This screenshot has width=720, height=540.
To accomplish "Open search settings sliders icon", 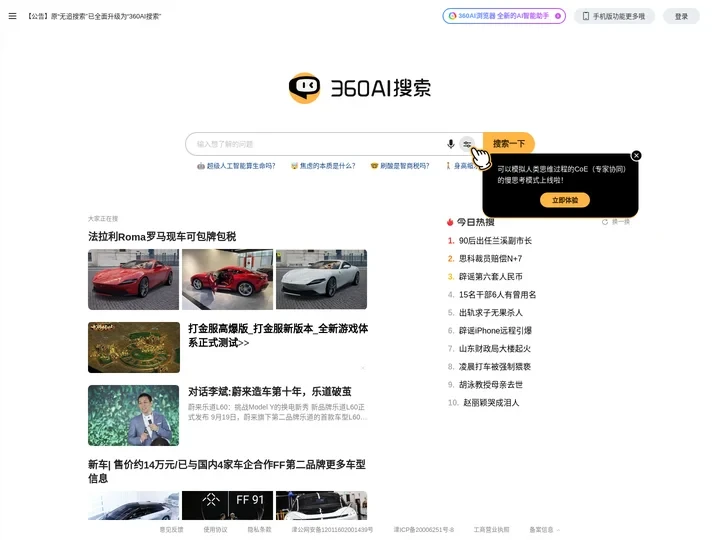I will [x=467, y=144].
